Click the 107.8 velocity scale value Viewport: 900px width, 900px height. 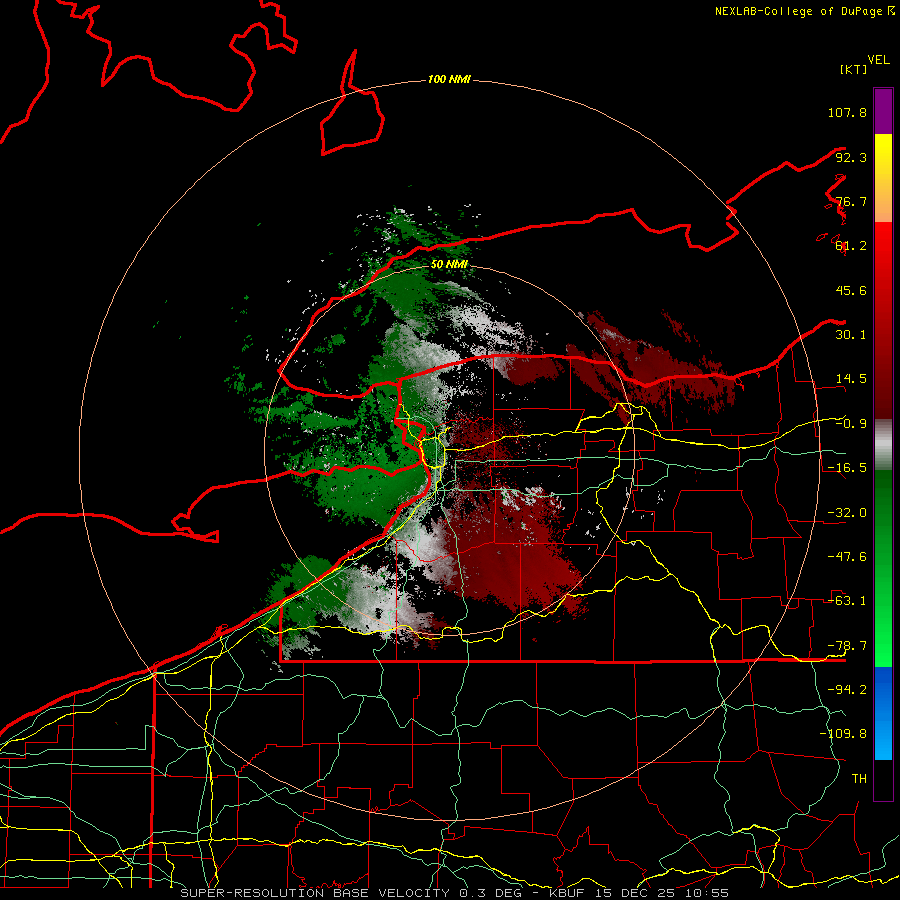coord(847,112)
